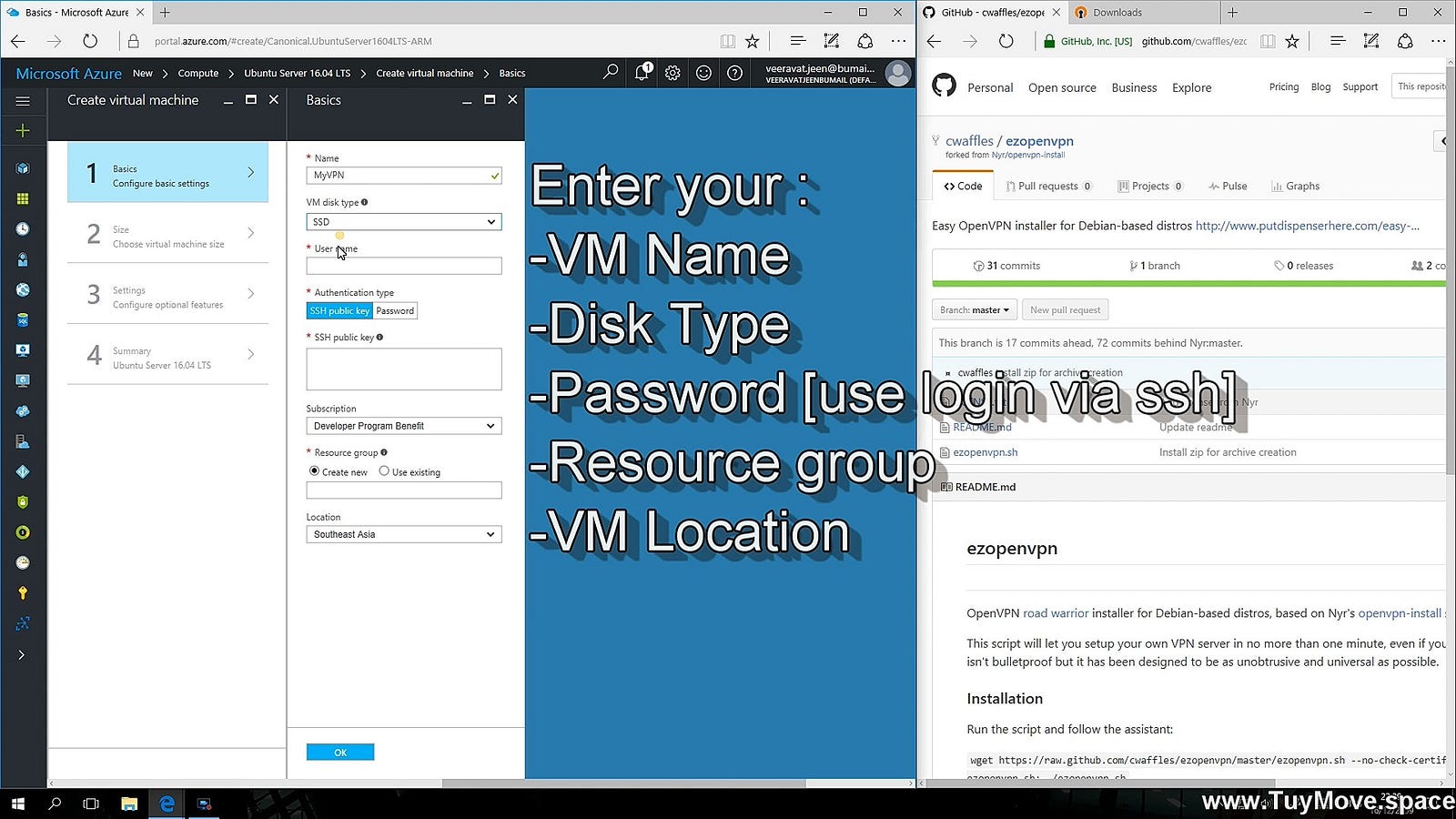Viewport: 1456px width, 819px height.
Task: Open step 1 Basics blade
Action: click(x=167, y=172)
